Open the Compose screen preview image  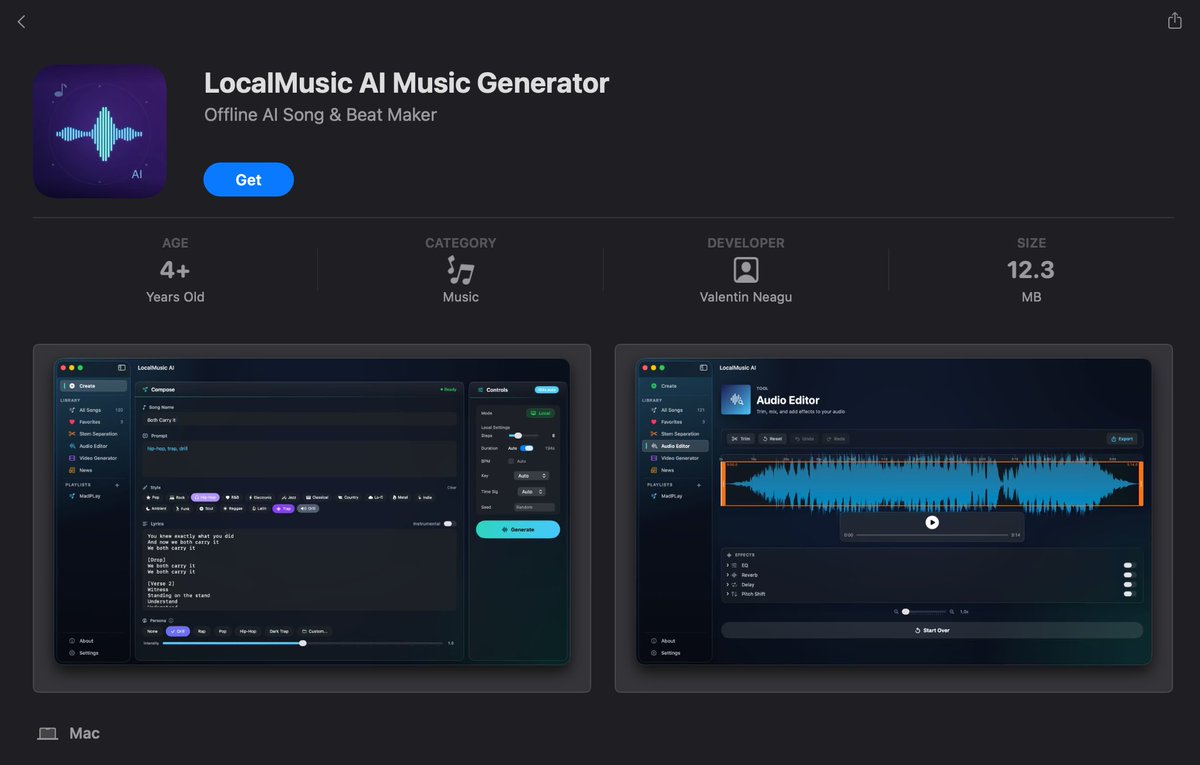[312, 518]
